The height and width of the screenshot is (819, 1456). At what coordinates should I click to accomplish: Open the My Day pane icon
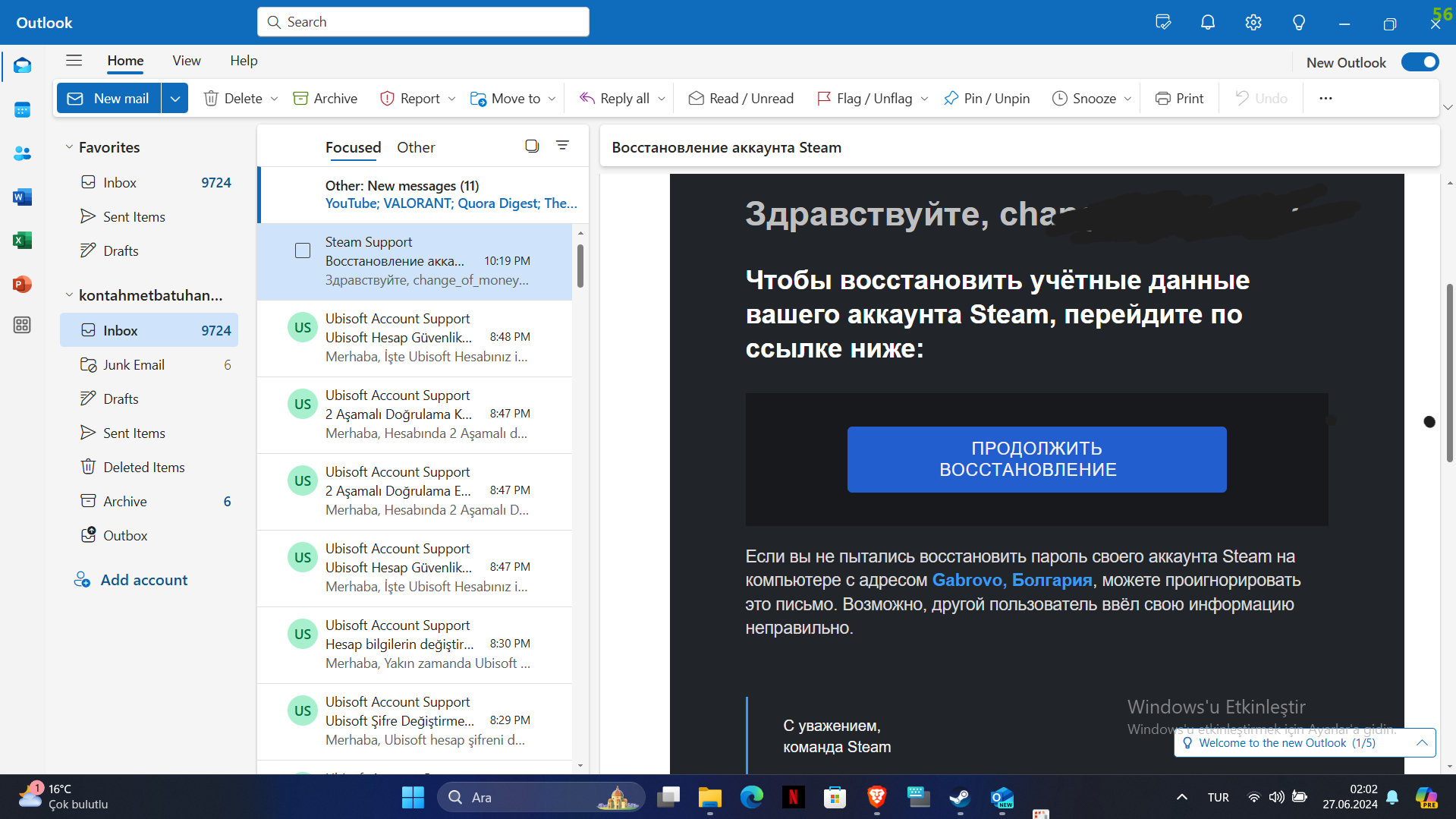coord(1162,22)
